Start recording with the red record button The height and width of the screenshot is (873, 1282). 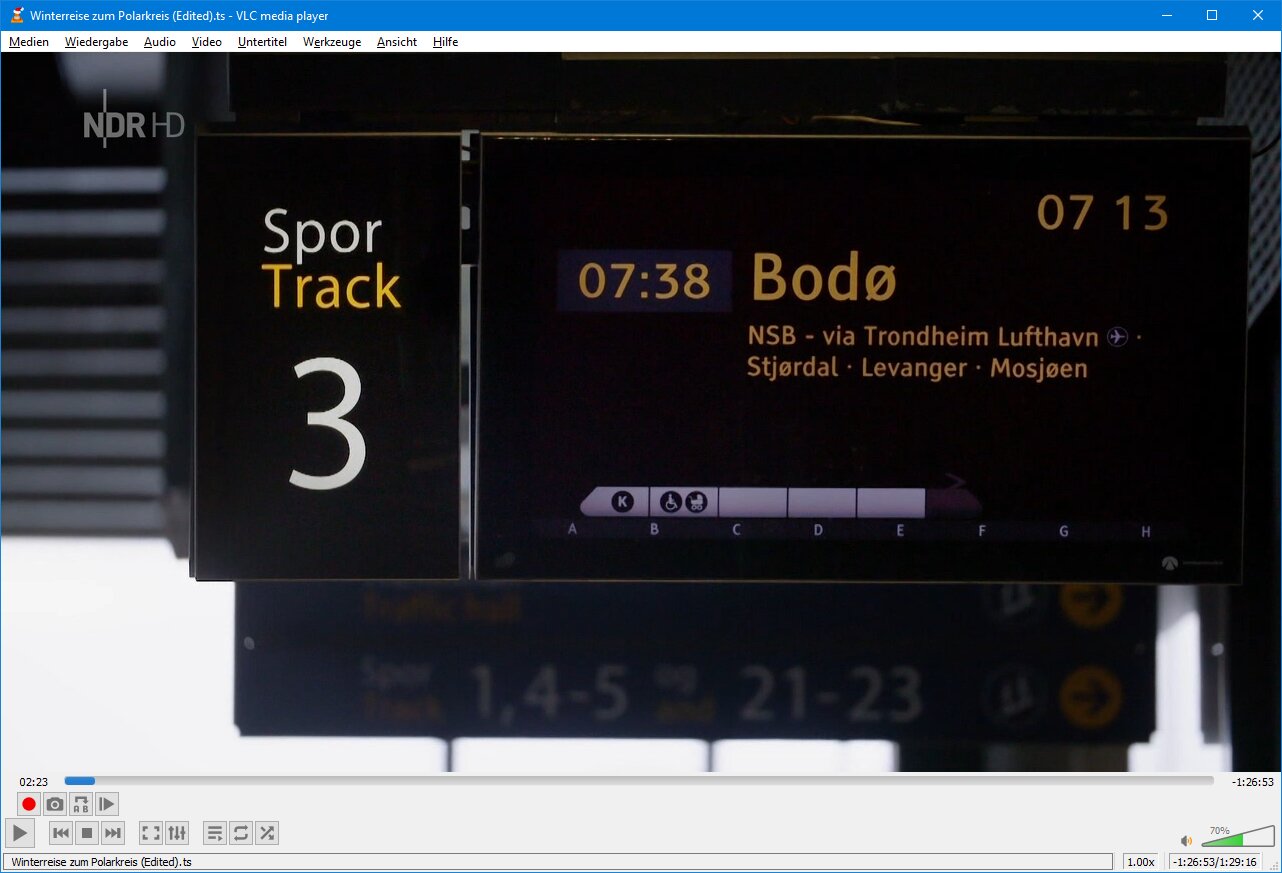tap(29, 804)
